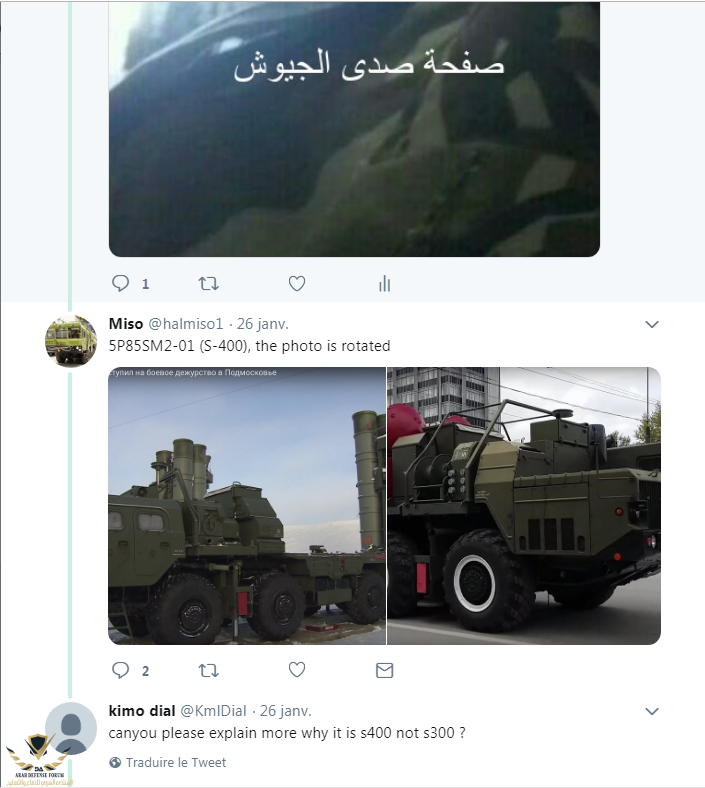Click the globe icon beside Traduire le Tweet

(x=115, y=762)
